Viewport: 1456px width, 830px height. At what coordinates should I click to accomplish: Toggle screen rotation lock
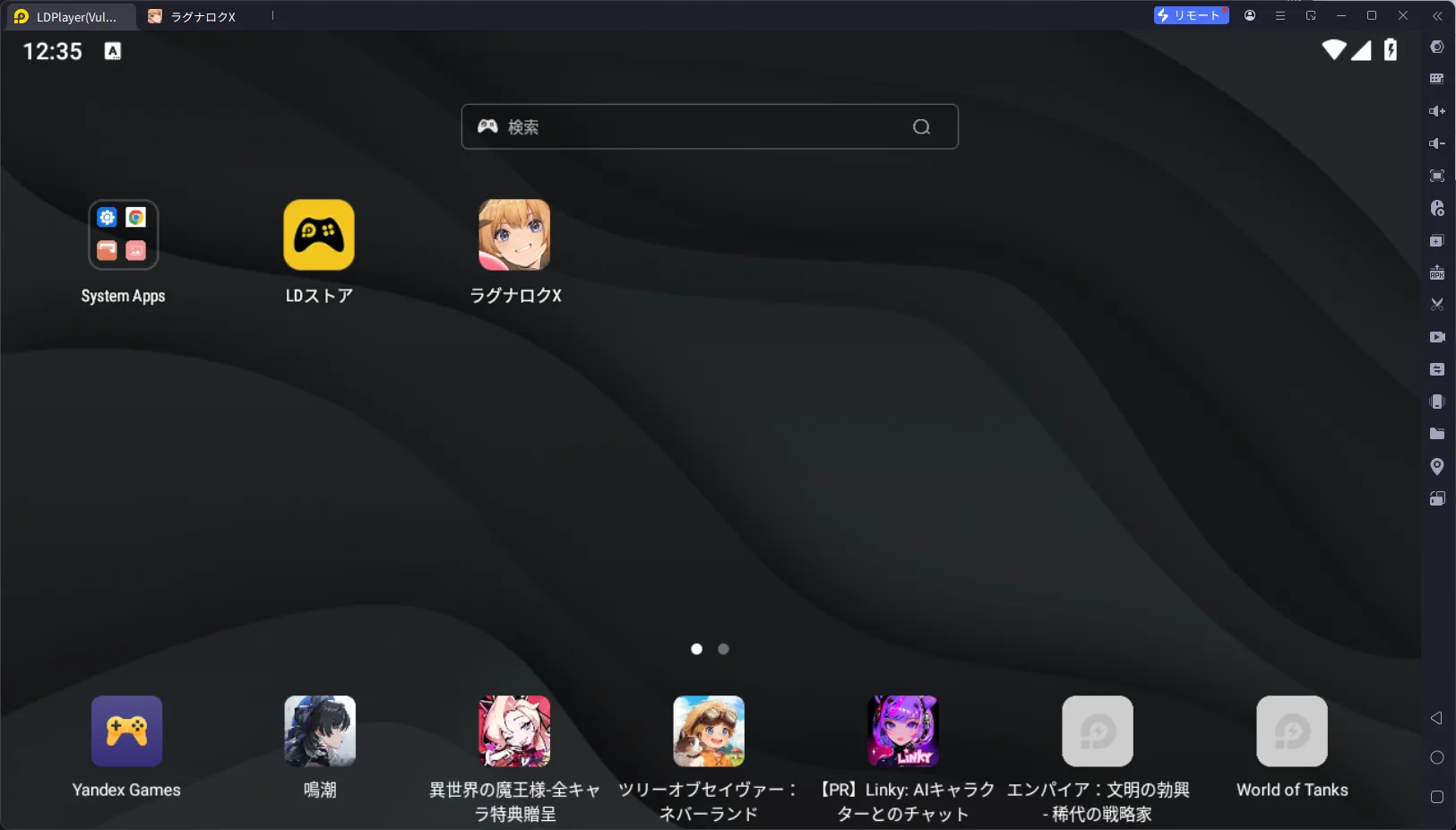click(x=1437, y=498)
